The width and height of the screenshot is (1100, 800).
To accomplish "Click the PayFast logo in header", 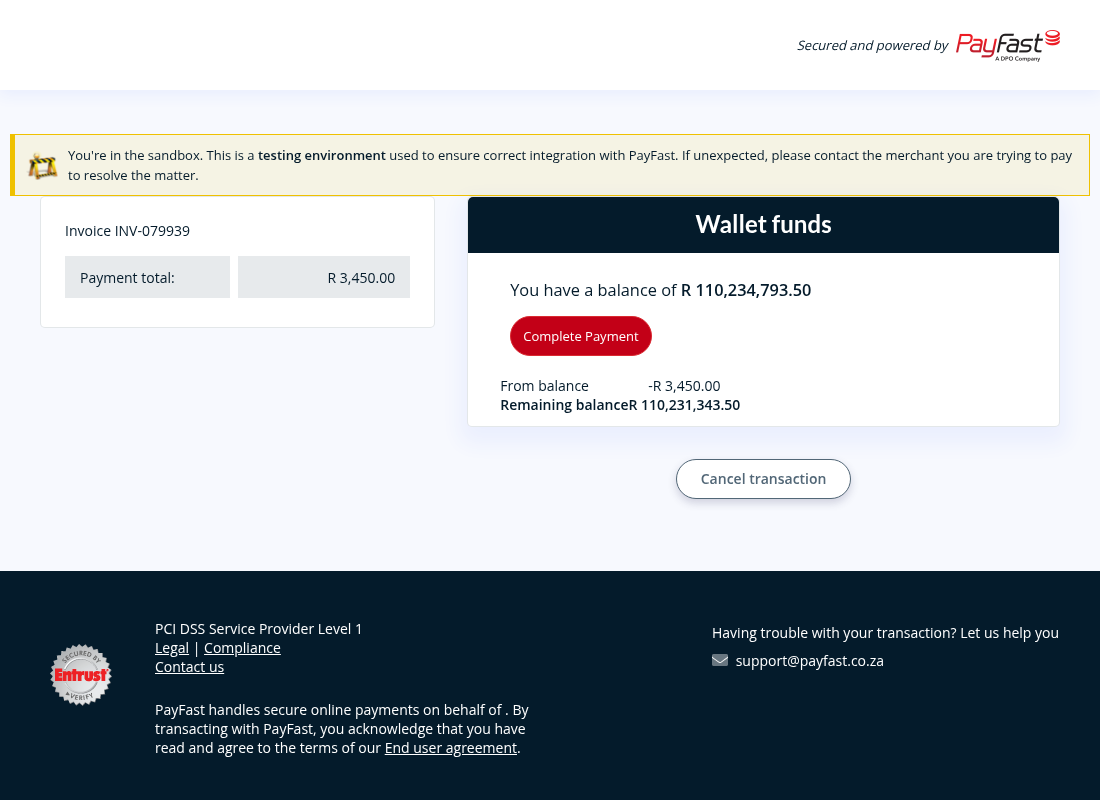I will [1008, 46].
